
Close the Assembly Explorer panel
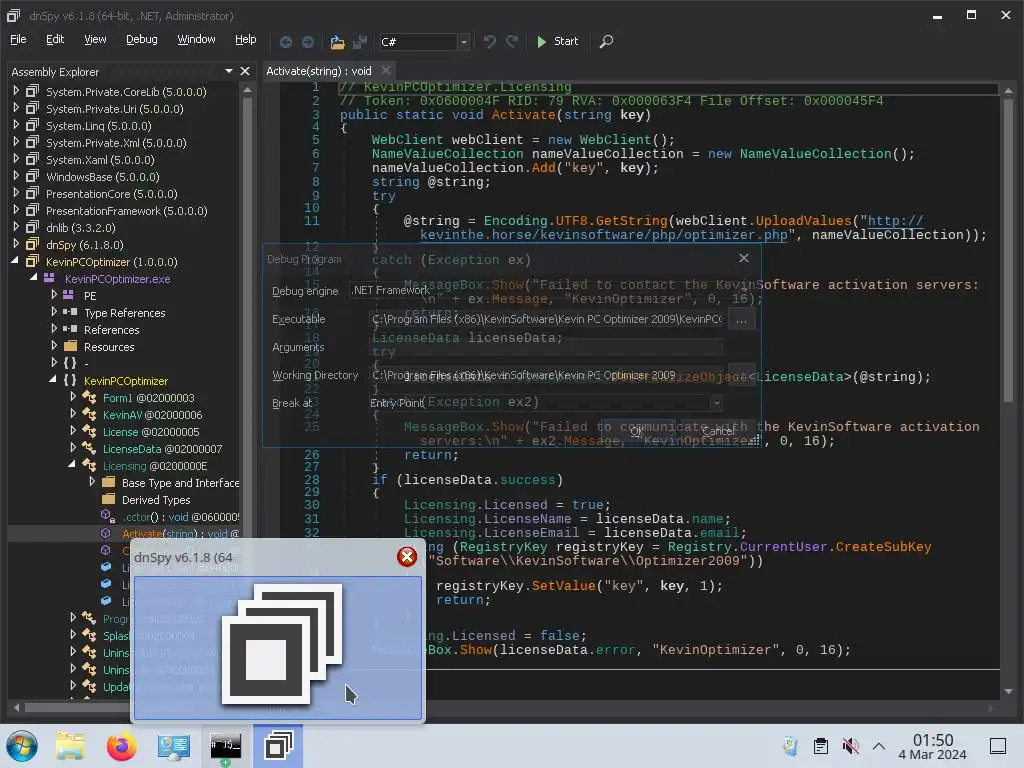point(245,71)
